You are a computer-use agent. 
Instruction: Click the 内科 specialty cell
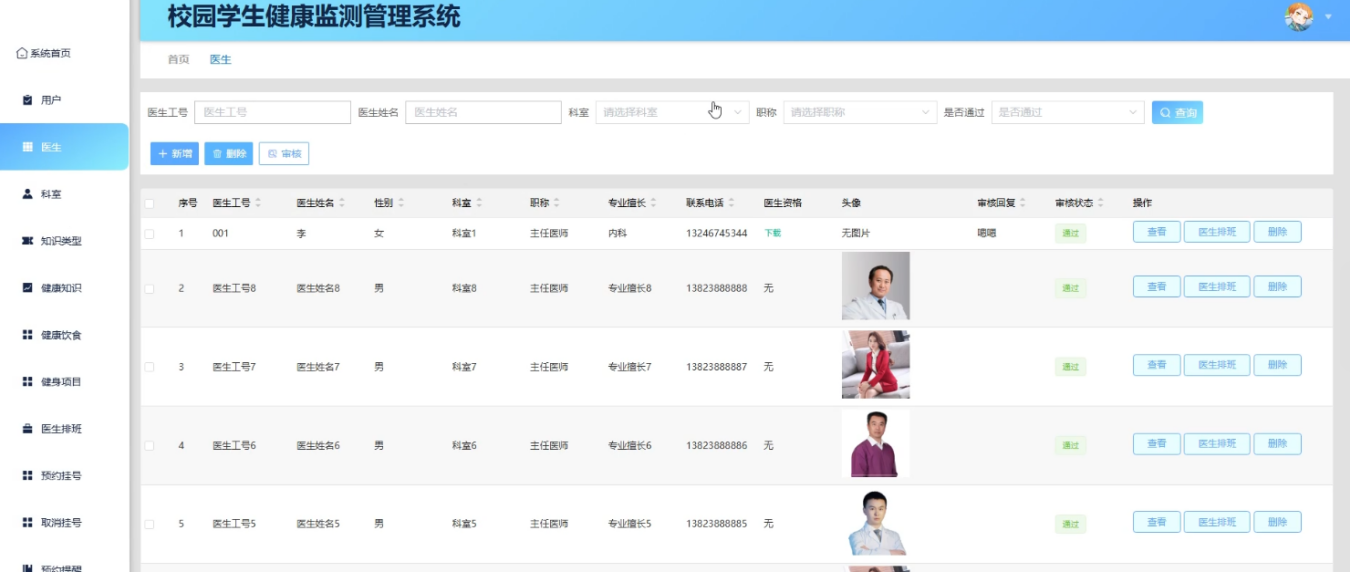(617, 233)
